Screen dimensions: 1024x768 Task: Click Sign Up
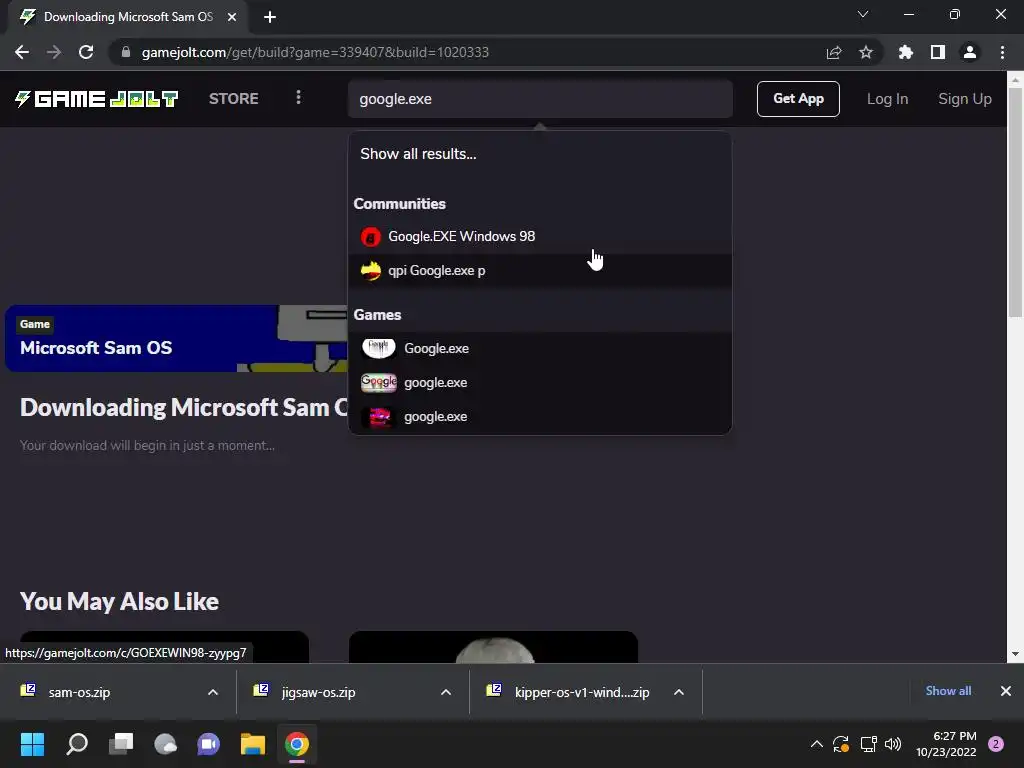(965, 99)
